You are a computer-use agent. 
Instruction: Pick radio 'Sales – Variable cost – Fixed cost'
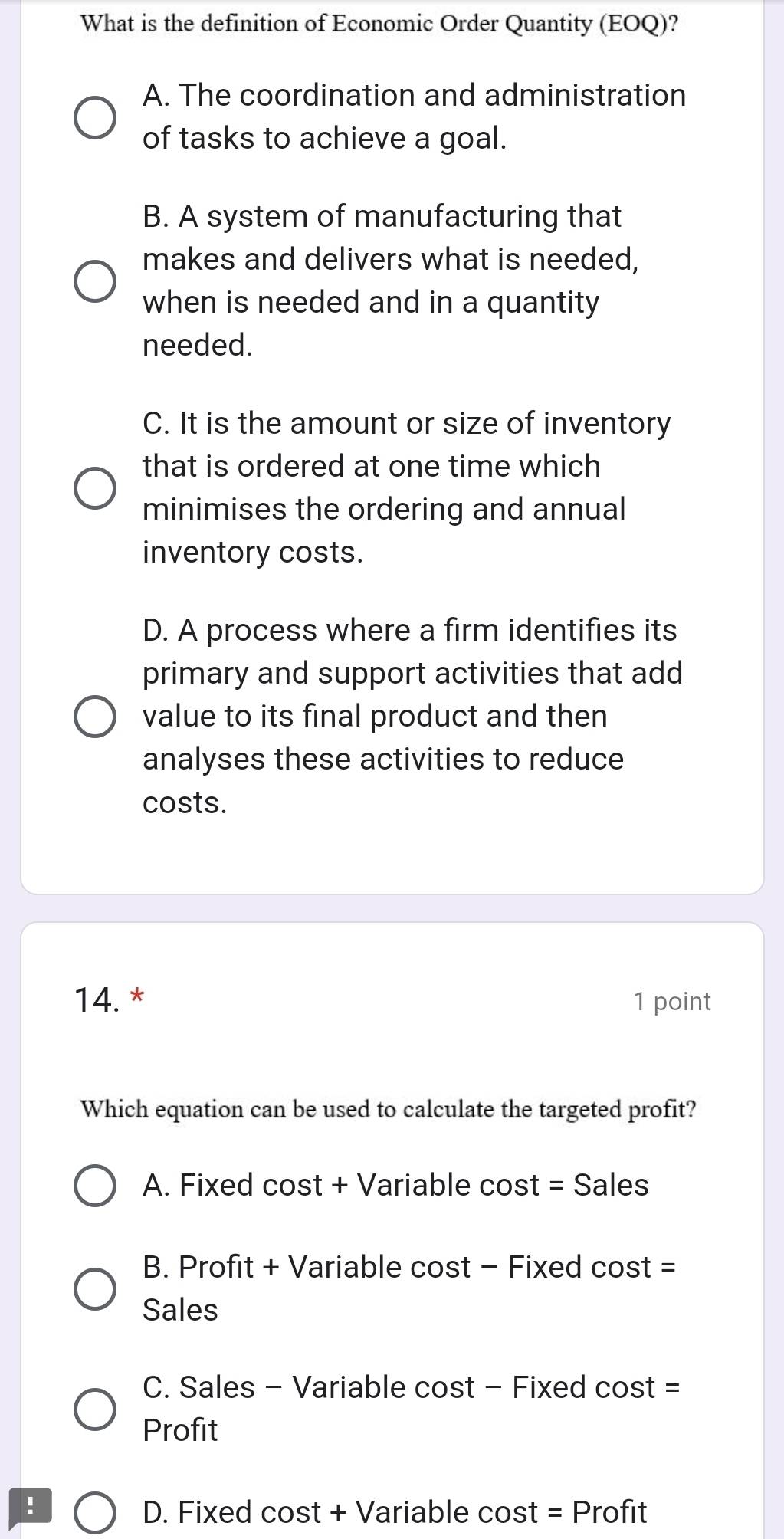pos(95,1409)
